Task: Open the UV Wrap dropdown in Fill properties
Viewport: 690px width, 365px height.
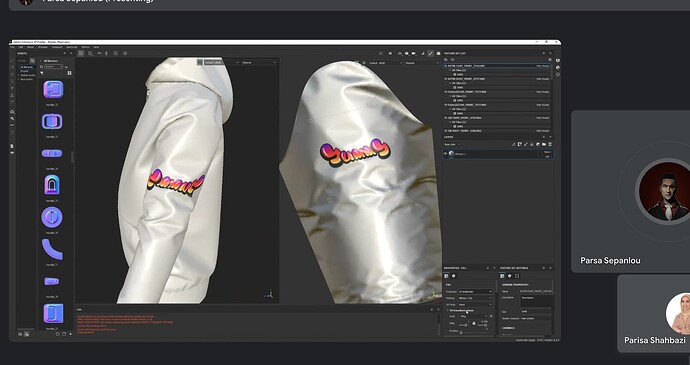Action: (x=475, y=305)
